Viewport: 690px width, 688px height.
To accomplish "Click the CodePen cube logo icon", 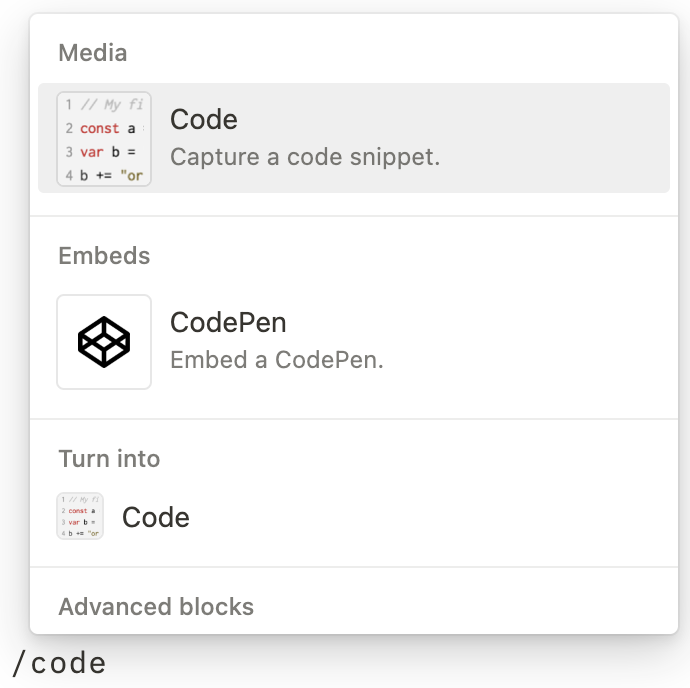I will tap(104, 341).
